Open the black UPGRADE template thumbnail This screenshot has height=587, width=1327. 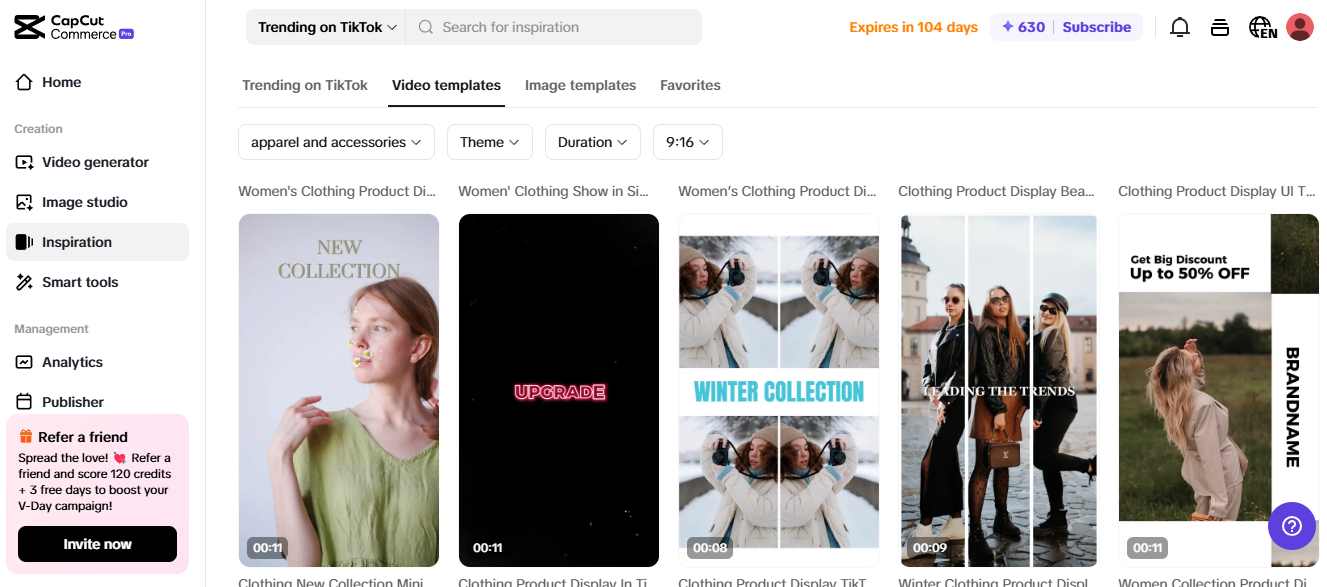pyautogui.click(x=558, y=390)
